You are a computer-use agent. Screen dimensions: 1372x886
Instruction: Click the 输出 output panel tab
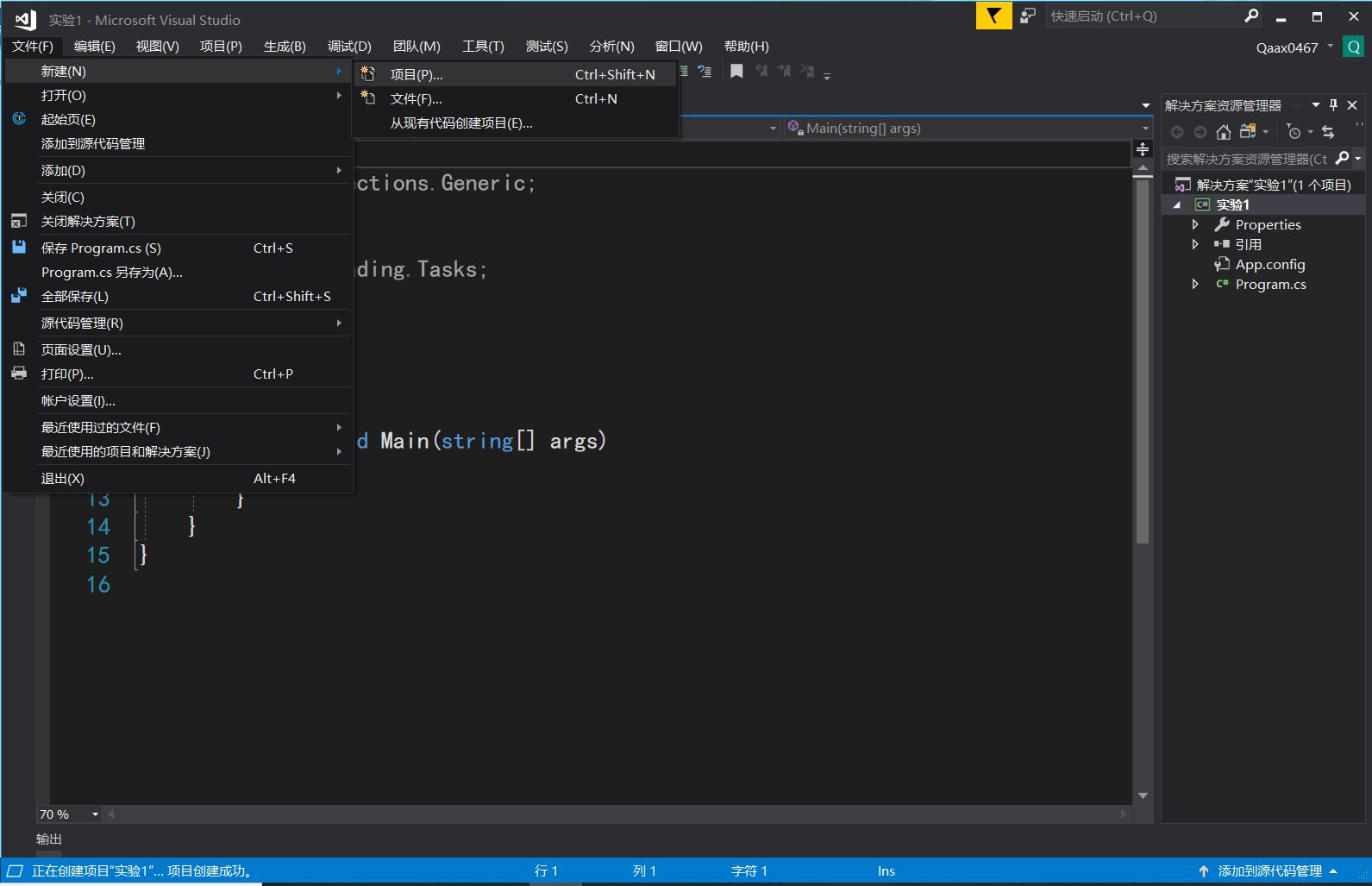49,839
